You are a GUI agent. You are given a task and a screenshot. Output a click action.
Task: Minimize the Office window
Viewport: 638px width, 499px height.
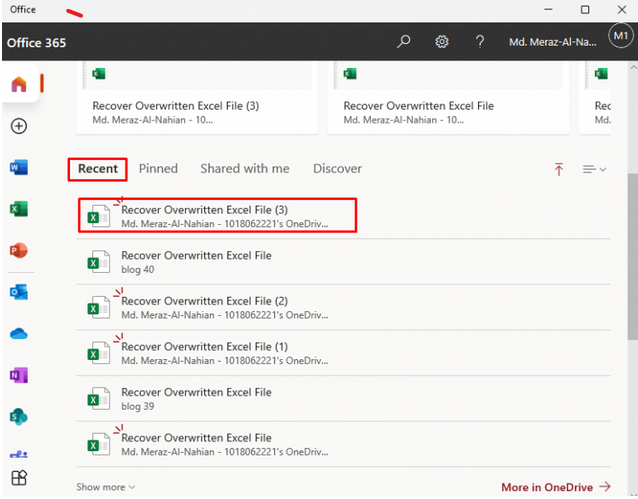548,9
